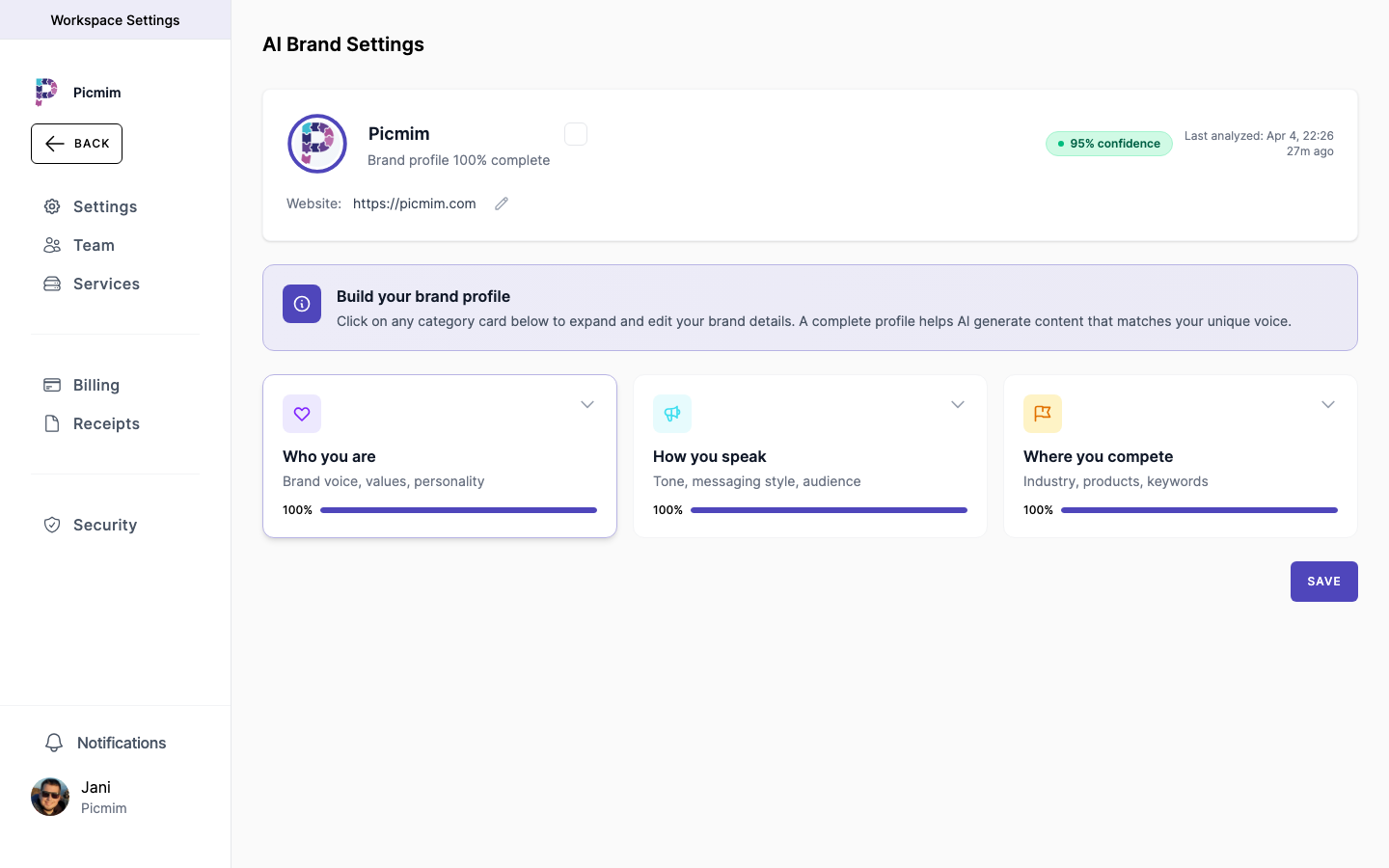The width and height of the screenshot is (1389, 868).
Task: Click the megaphone icon on How you speak card
Action: 672,414
